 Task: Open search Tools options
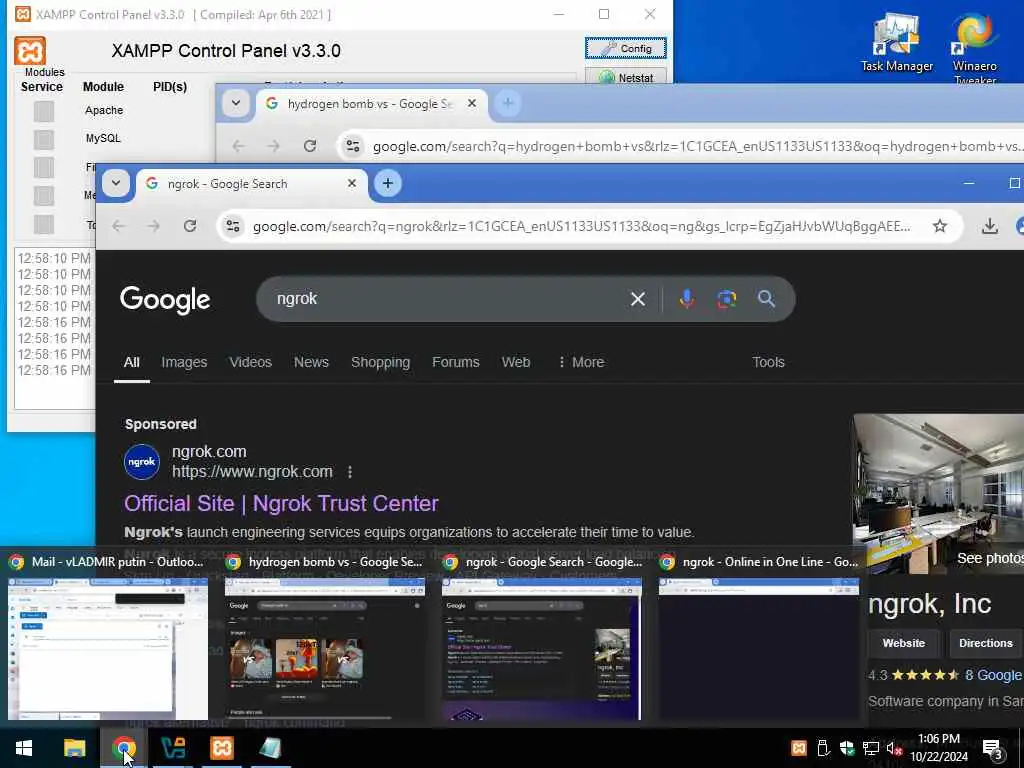(768, 362)
